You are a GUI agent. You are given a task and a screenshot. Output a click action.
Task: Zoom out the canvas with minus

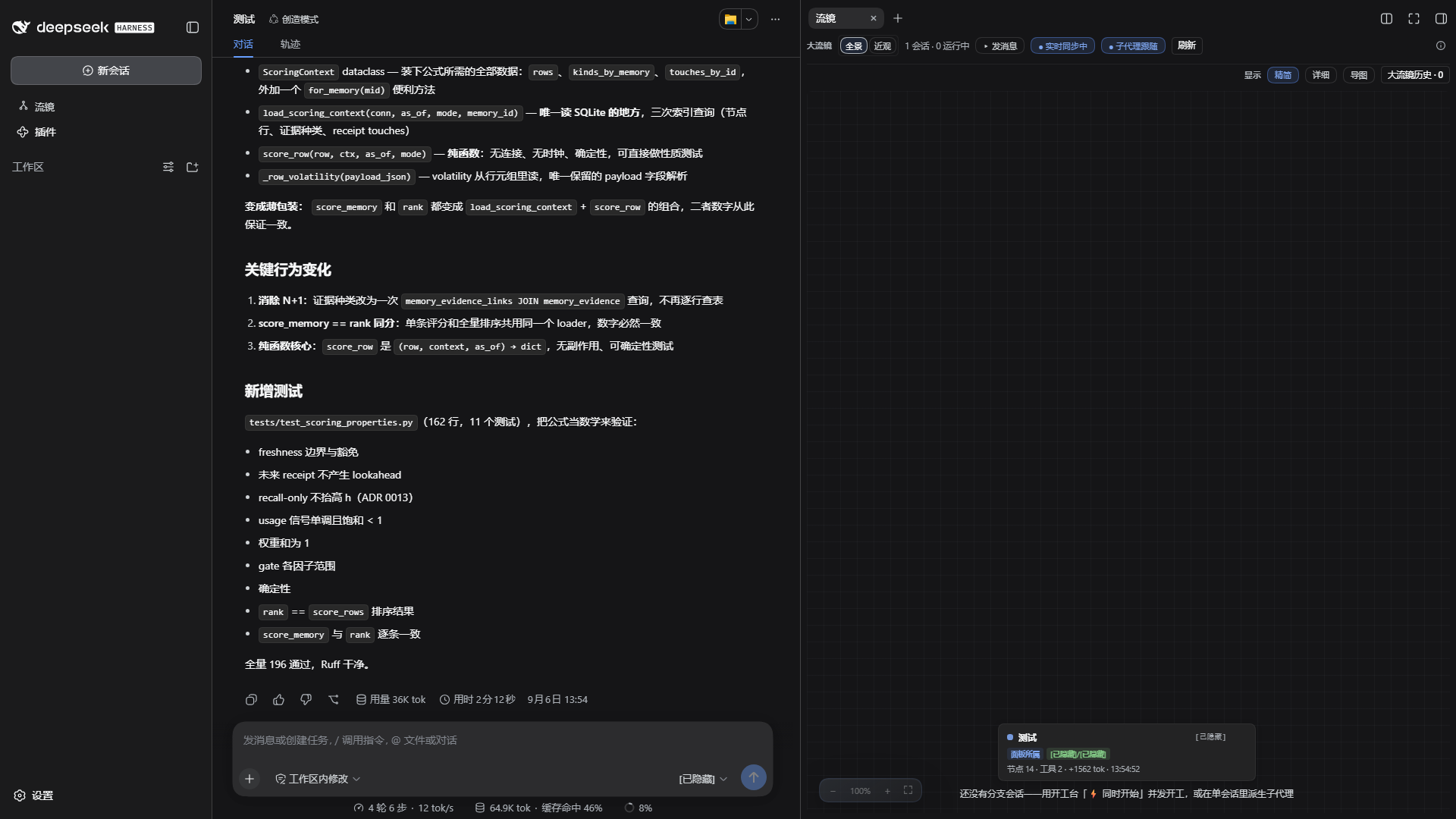pos(833,791)
